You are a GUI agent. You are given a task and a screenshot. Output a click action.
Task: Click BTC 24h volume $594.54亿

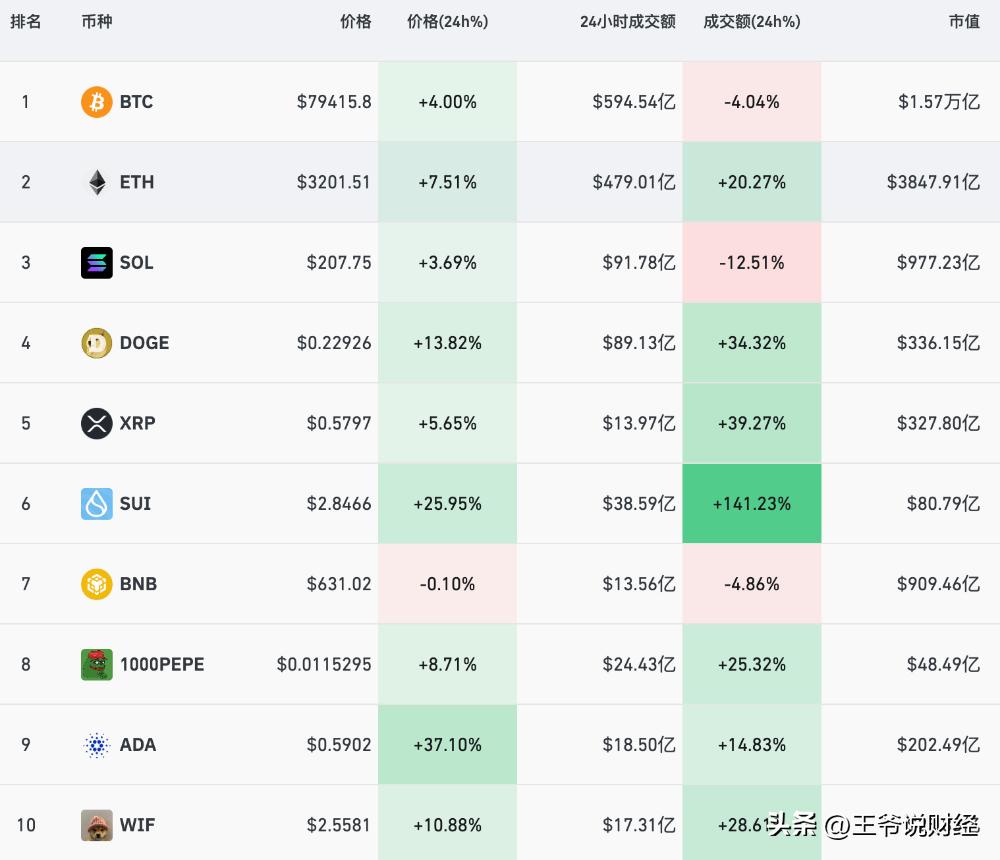[x=634, y=102]
